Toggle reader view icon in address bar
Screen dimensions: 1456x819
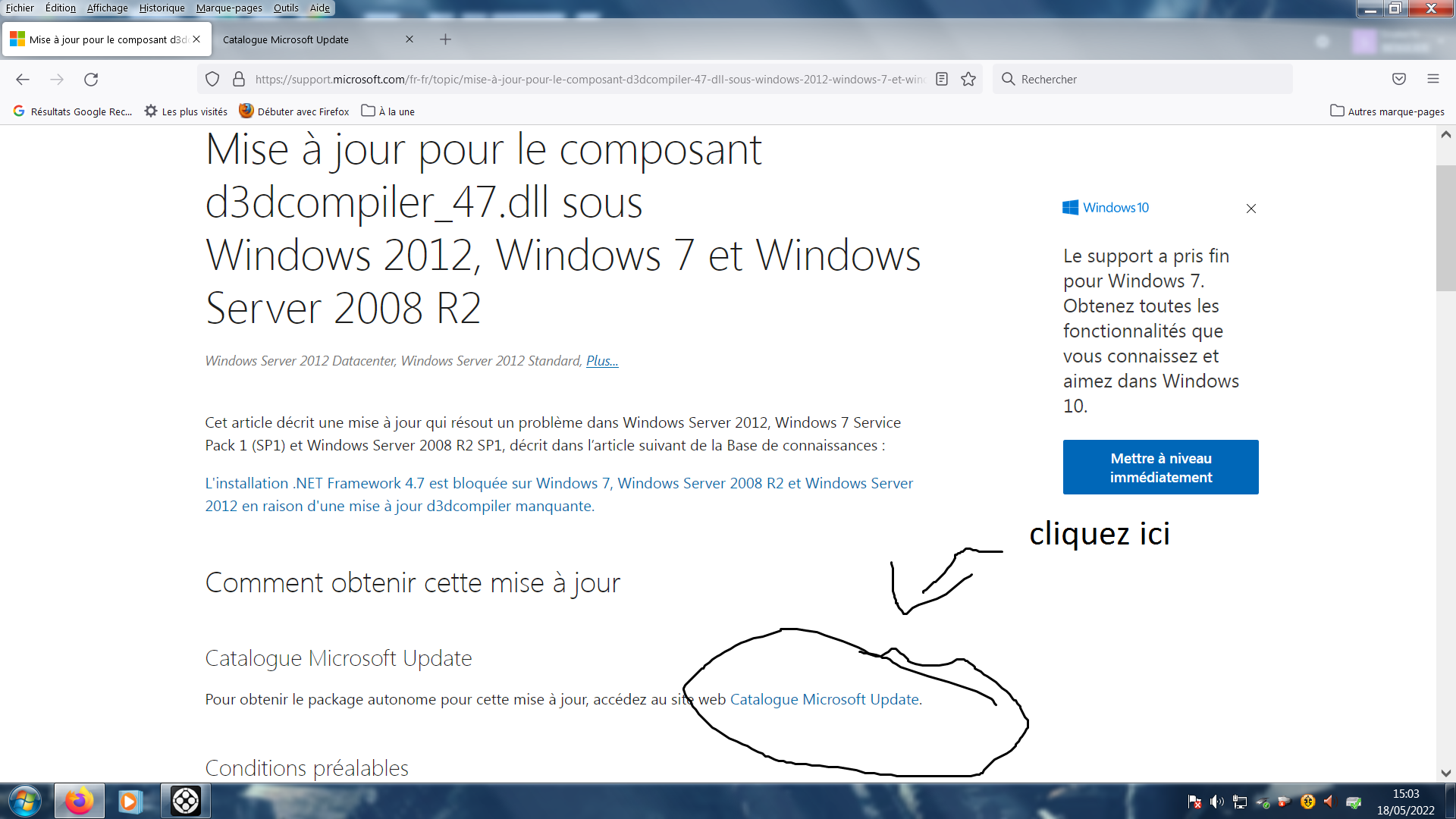point(942,80)
